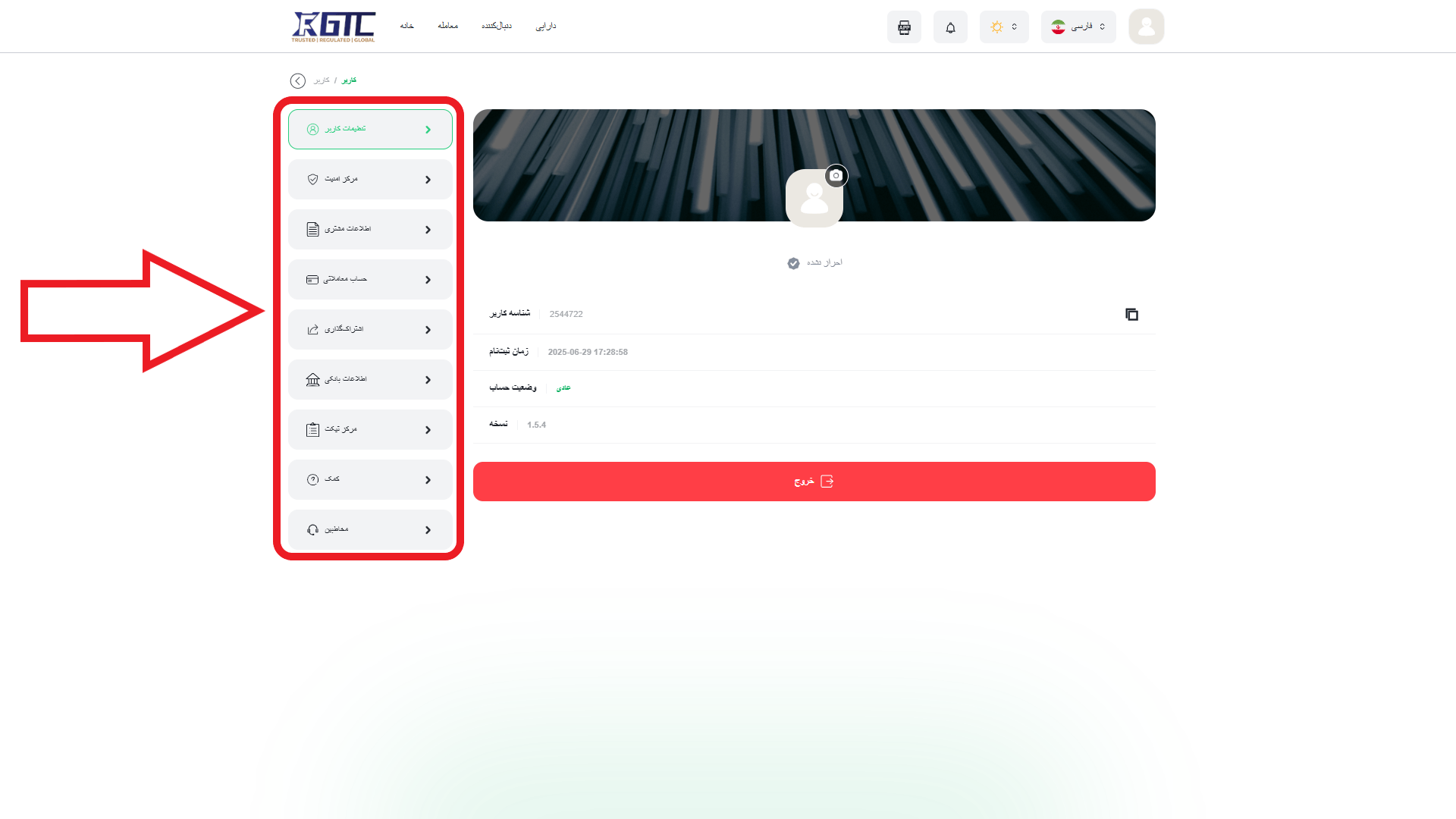Screen dimensions: 1456x819
Task: Click the gray کاربر breadcrumb link
Action: click(x=322, y=80)
